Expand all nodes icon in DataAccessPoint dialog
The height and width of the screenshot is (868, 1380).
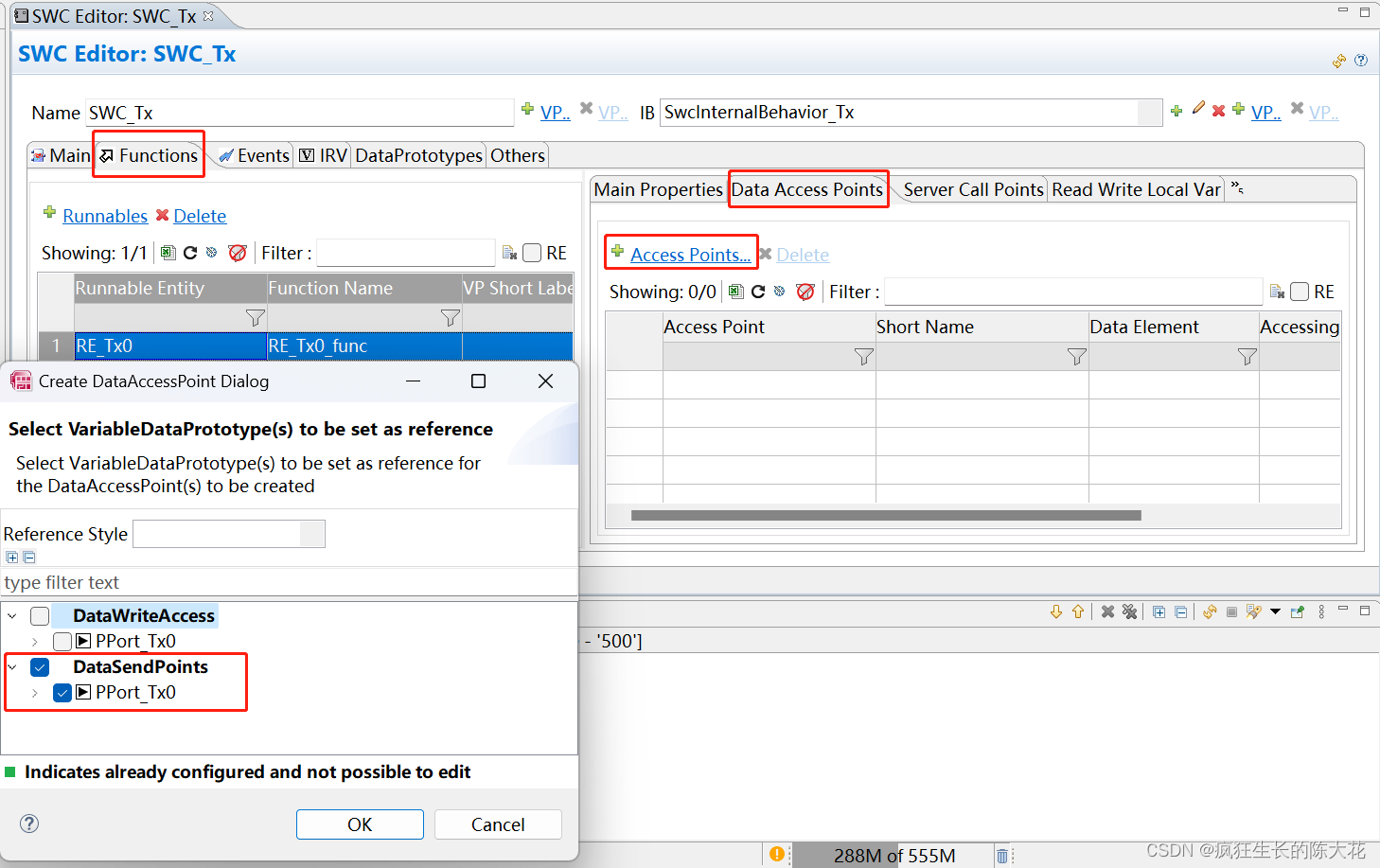[11, 557]
